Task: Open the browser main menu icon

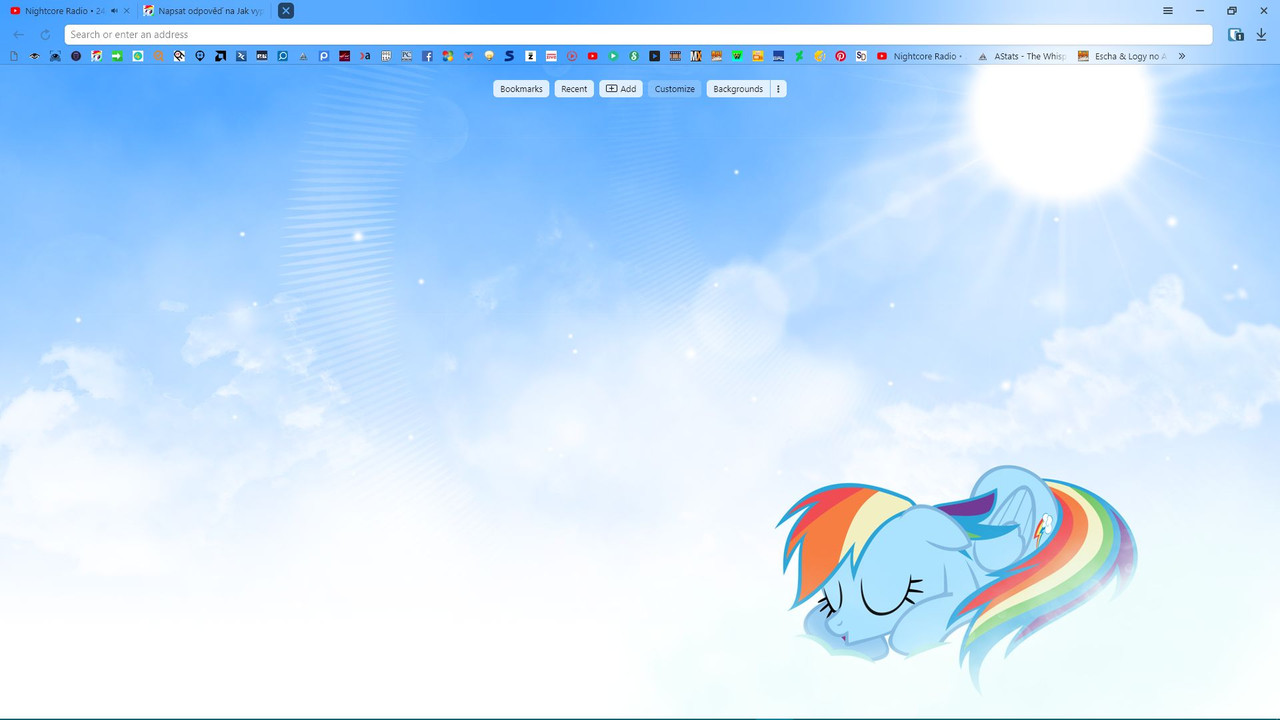Action: pos(1168,11)
